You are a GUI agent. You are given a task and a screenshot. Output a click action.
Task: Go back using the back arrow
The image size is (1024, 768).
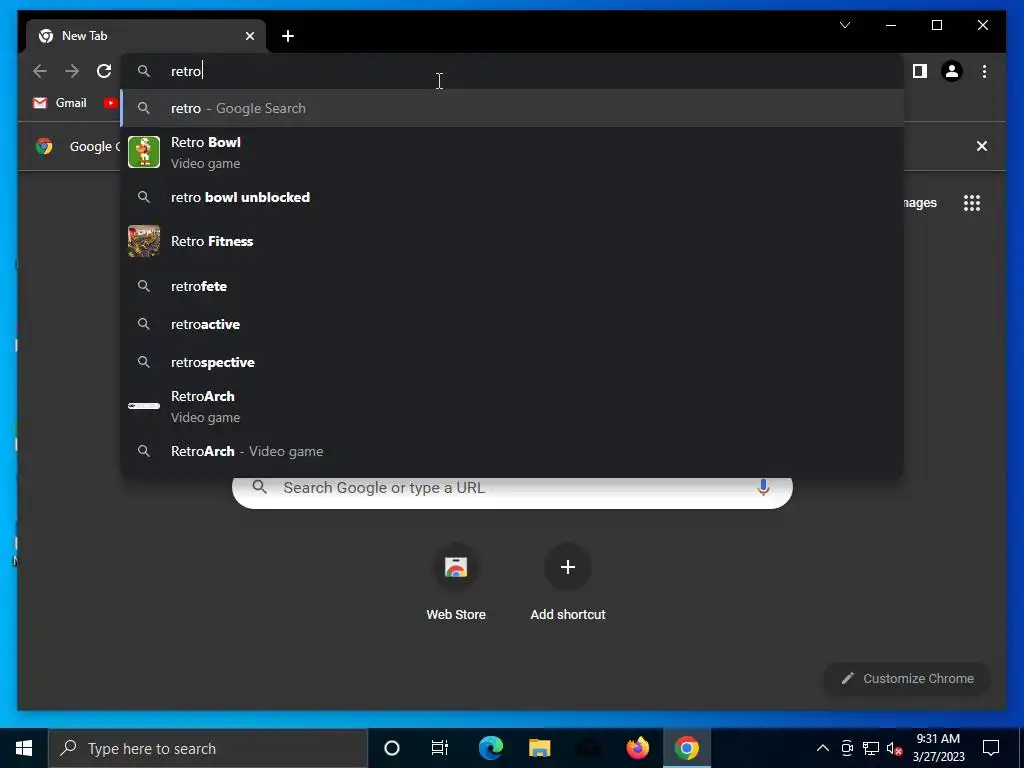(40, 71)
